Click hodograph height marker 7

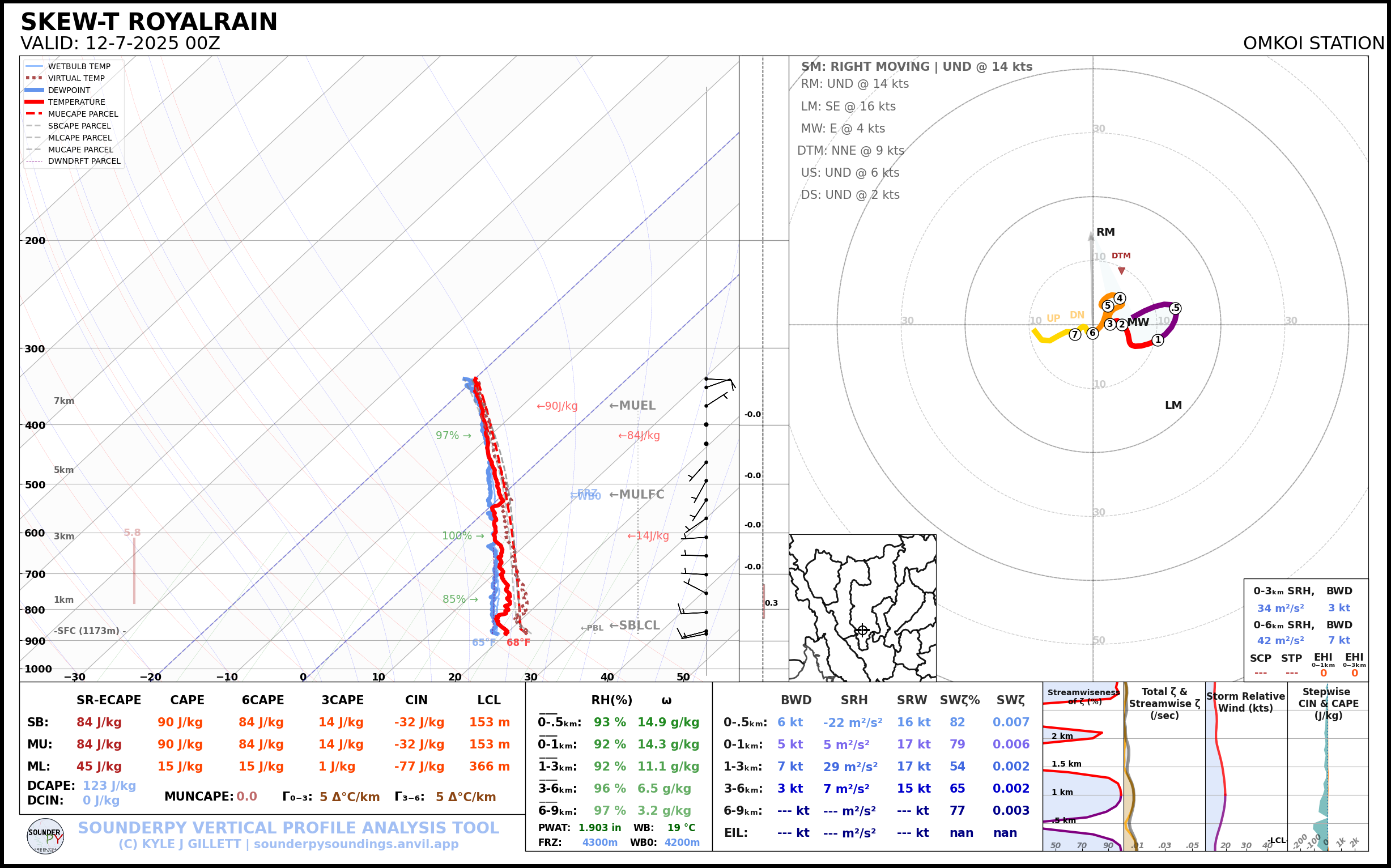[x=1075, y=335]
